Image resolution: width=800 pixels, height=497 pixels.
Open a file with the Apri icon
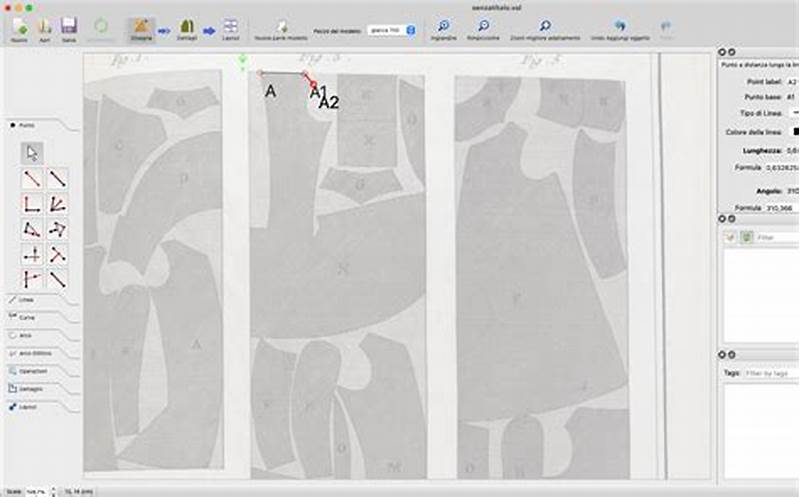44,27
